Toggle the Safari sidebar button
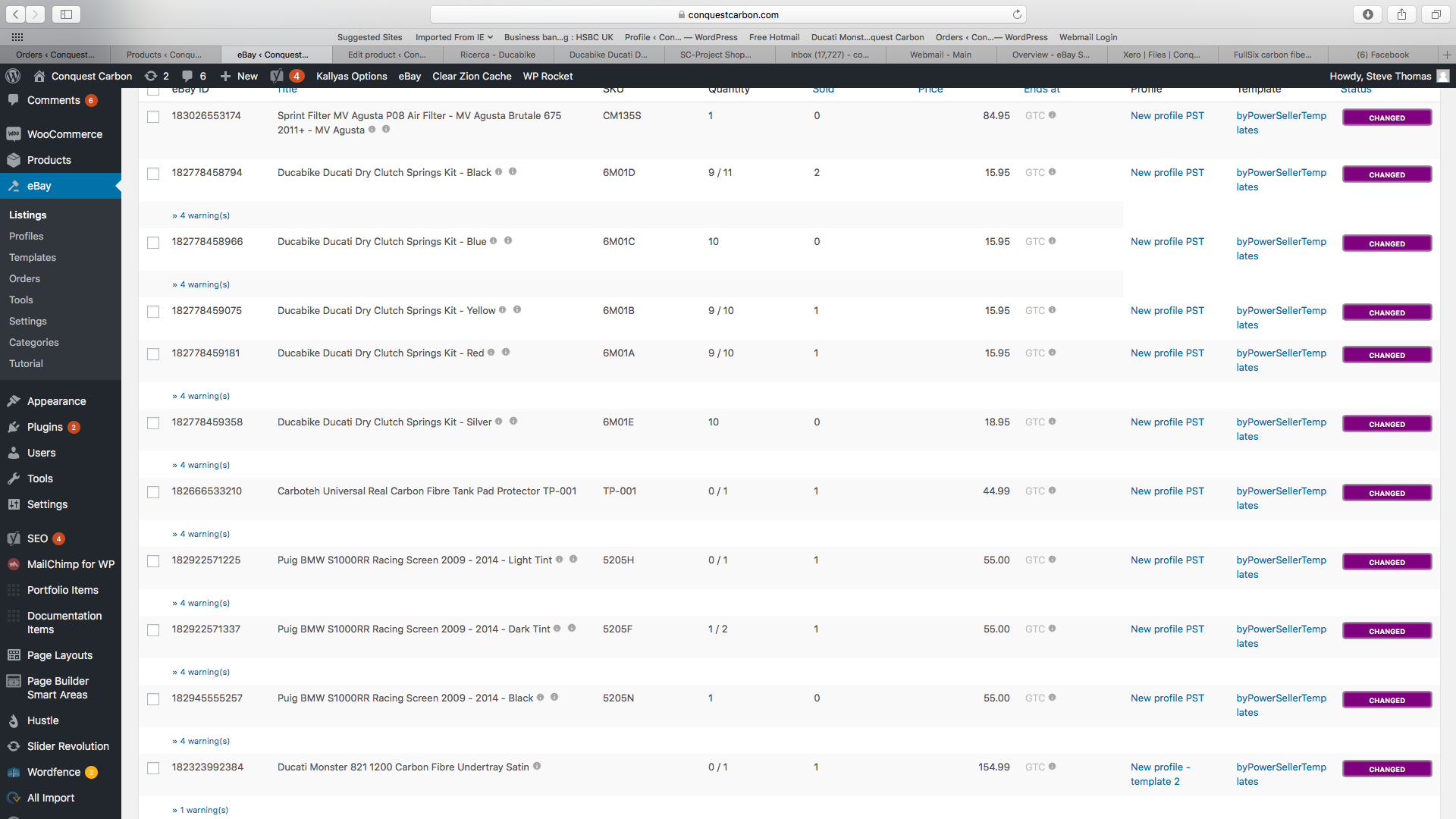This screenshot has height=819, width=1456. [66, 14]
